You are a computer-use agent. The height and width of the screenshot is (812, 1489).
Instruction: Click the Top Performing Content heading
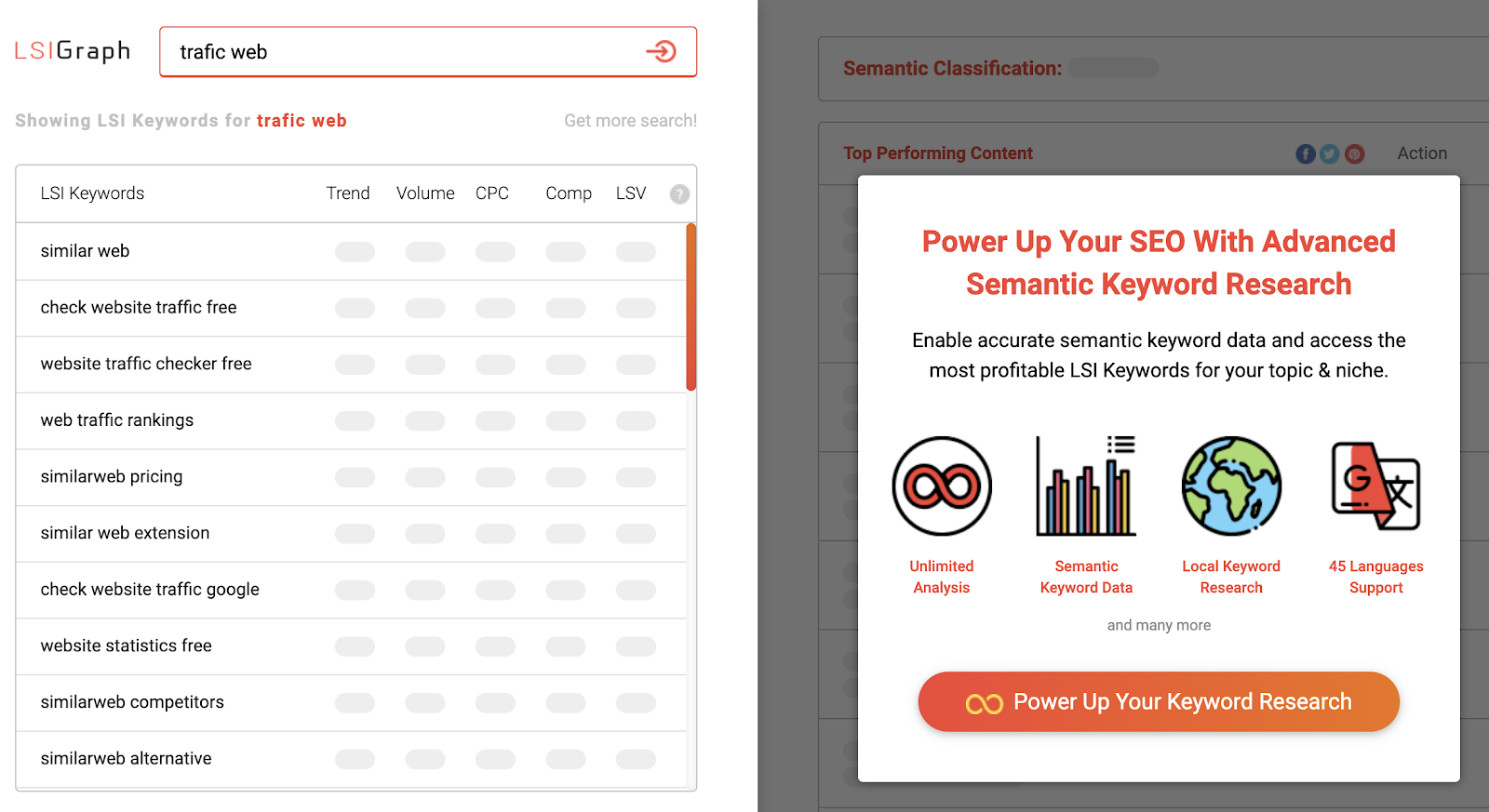click(x=938, y=153)
